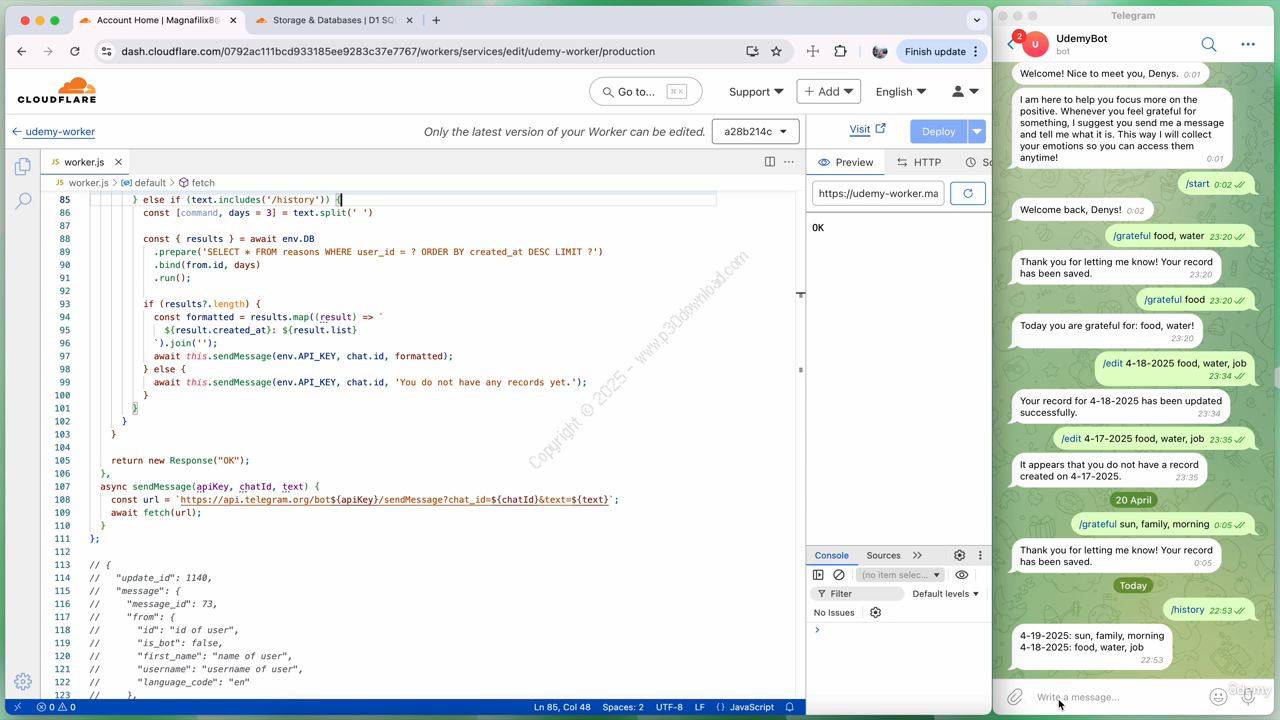The width and height of the screenshot is (1280, 720).
Task: Open No Issues settings gear
Action: tap(875, 612)
